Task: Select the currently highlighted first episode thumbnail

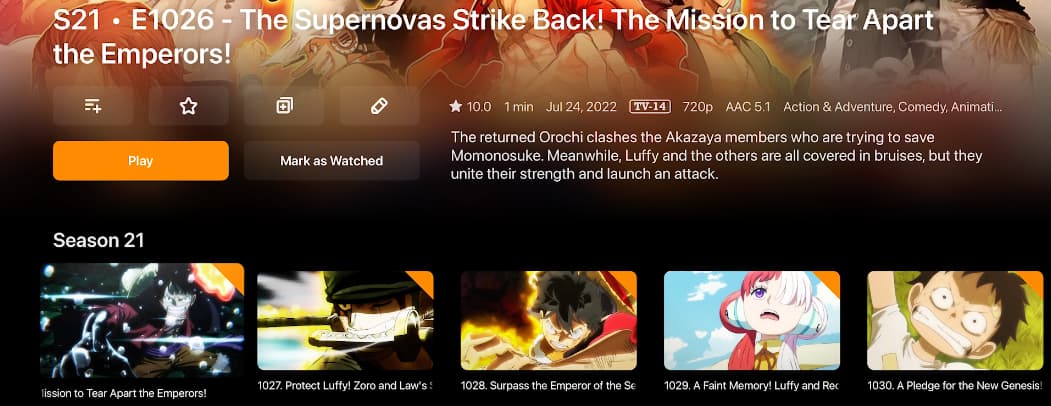Action: pyautogui.click(x=142, y=321)
